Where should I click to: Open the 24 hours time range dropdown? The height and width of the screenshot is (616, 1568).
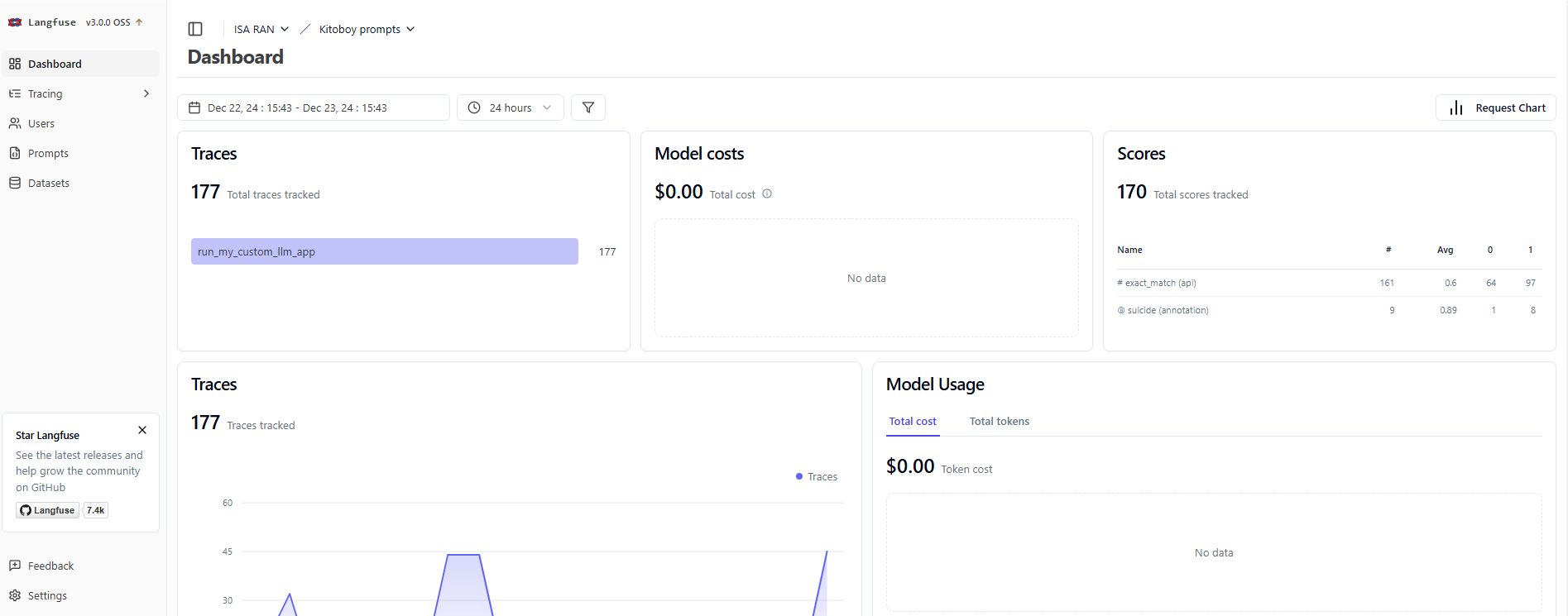511,107
